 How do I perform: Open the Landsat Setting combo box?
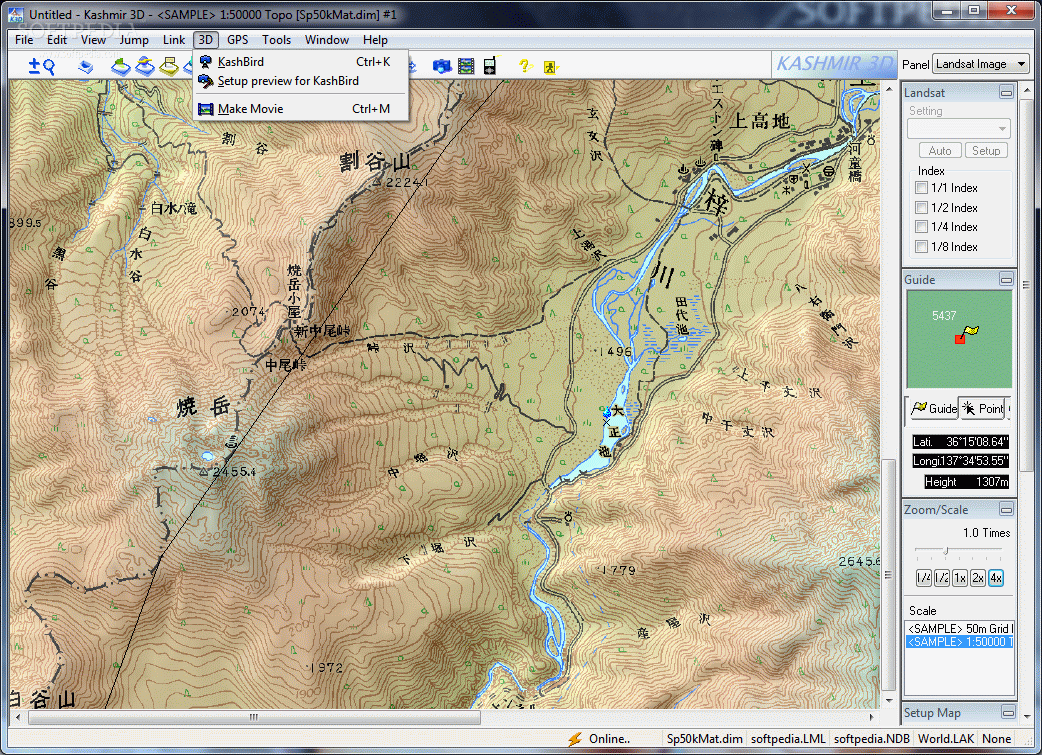[x=958, y=128]
